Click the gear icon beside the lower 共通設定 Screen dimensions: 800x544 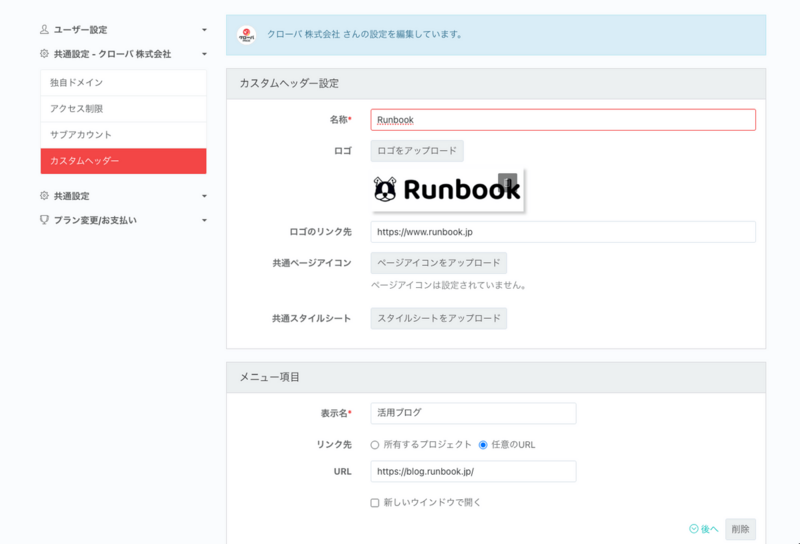click(x=44, y=195)
